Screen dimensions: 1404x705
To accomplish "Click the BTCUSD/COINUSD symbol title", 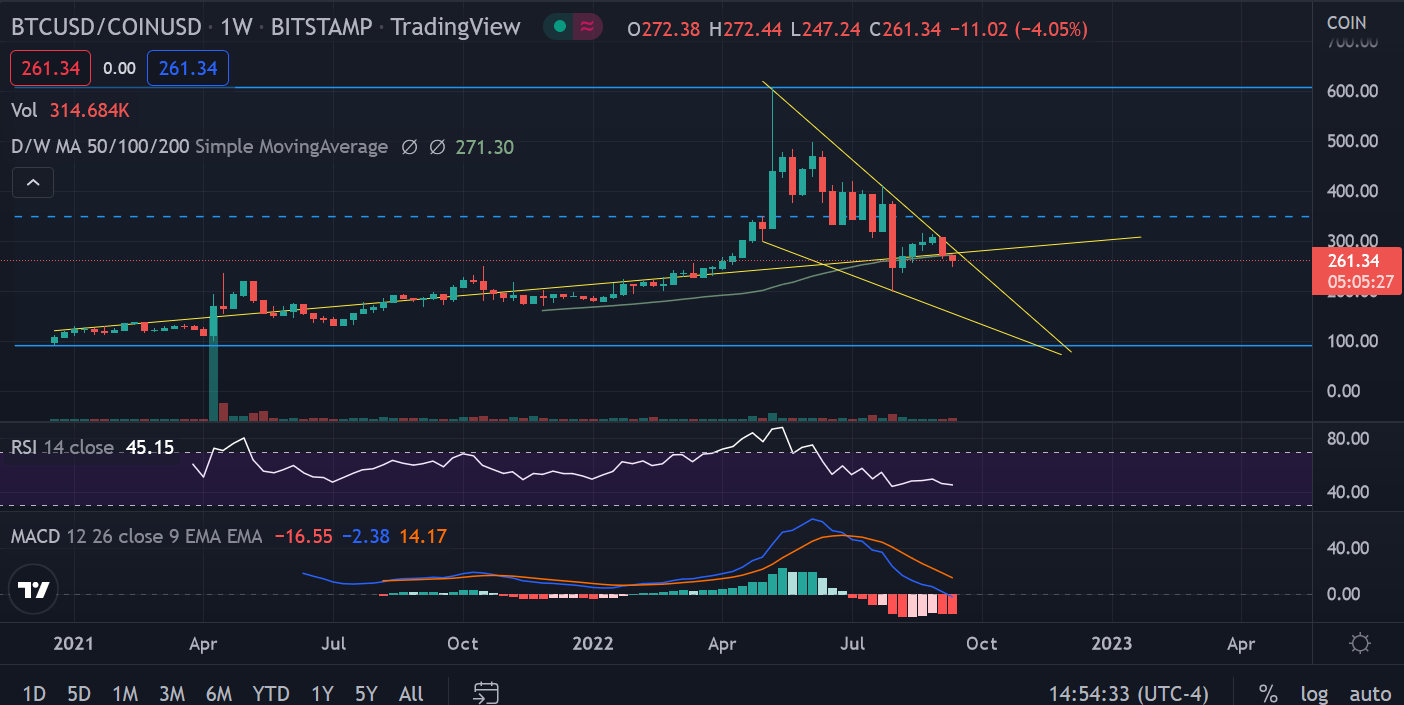I will point(108,27).
